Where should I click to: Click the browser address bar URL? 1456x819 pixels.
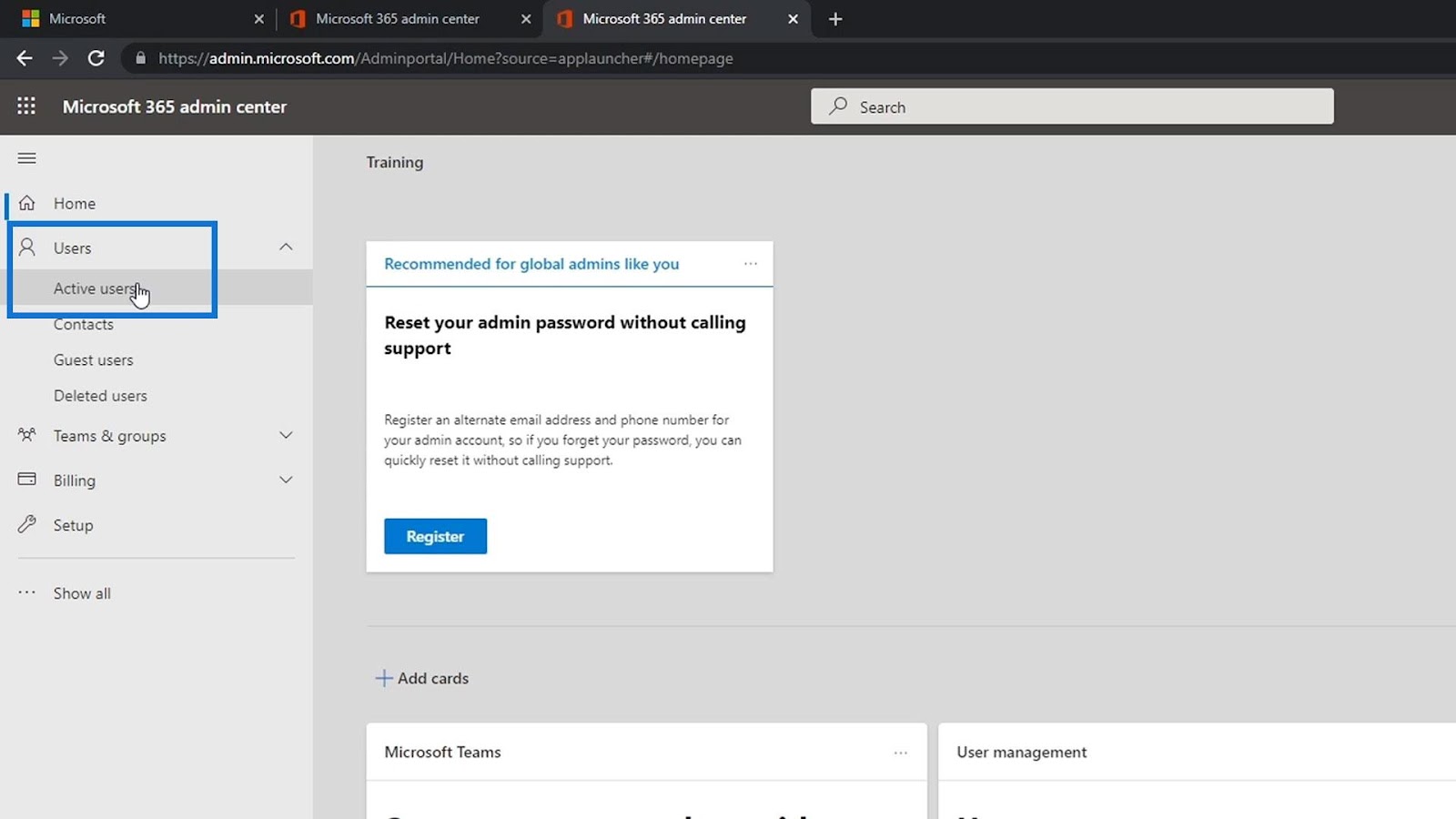pyautogui.click(x=446, y=58)
